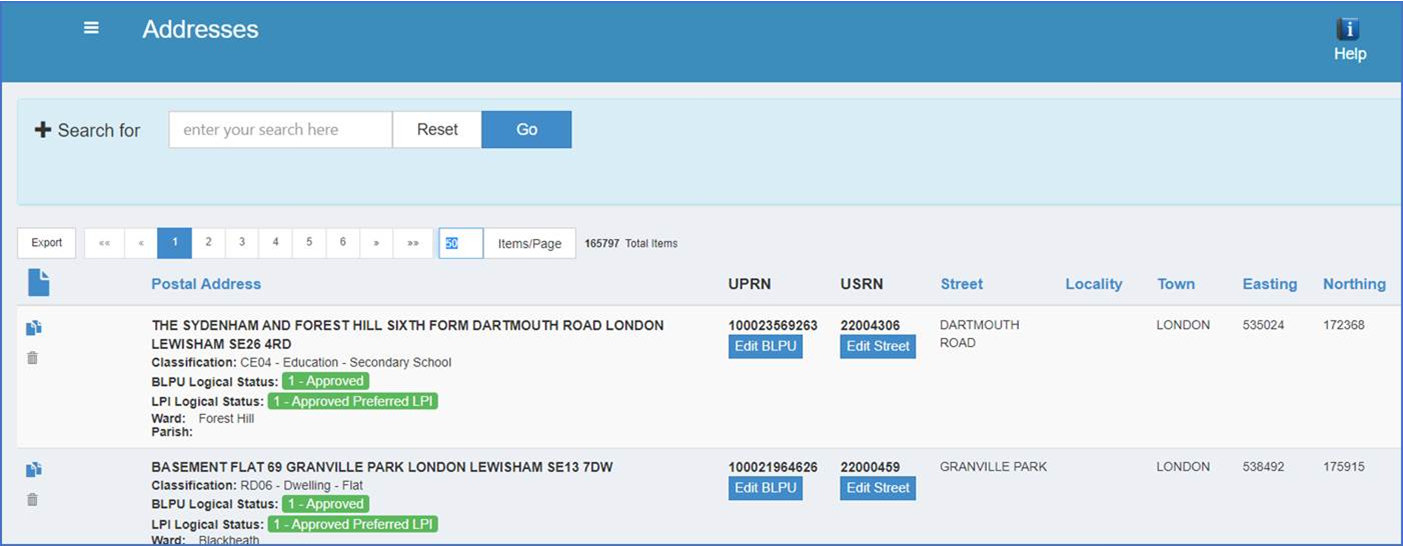Jump to first page of results
The width and height of the screenshot is (1403, 546).
(x=104, y=243)
